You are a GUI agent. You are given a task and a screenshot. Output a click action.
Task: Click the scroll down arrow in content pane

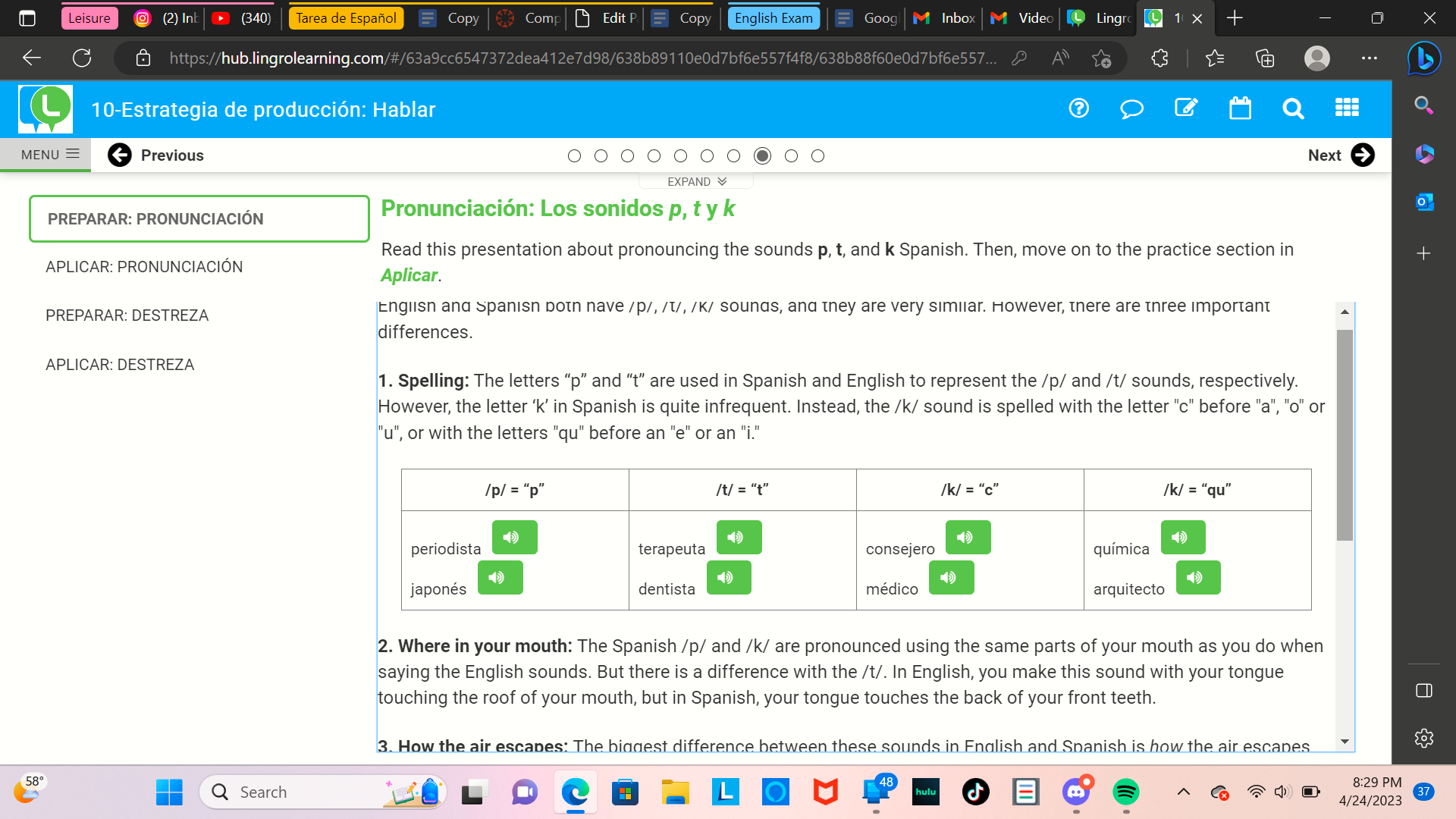click(1345, 742)
